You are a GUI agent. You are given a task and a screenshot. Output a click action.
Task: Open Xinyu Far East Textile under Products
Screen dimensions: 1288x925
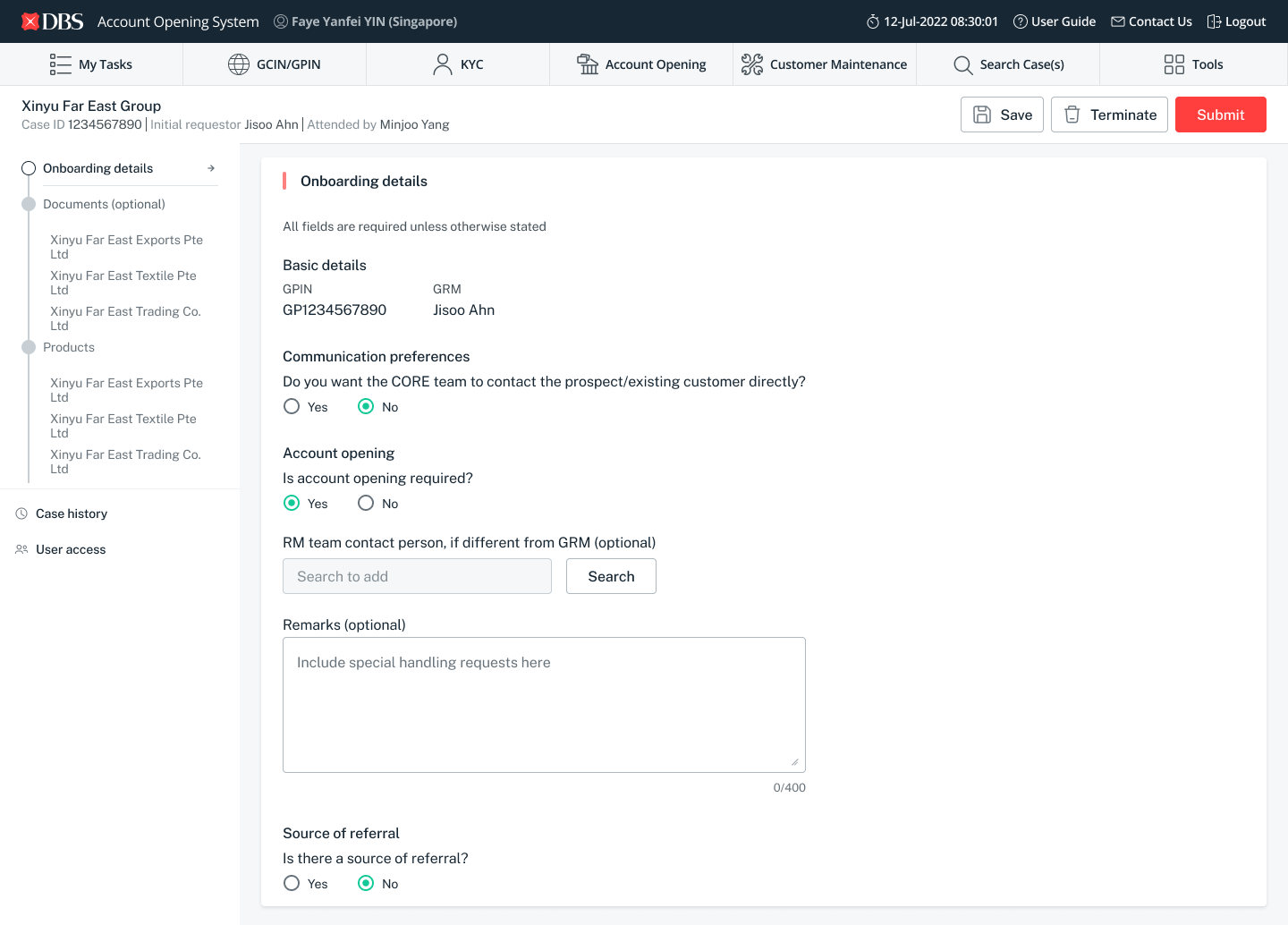pyautogui.click(x=123, y=426)
